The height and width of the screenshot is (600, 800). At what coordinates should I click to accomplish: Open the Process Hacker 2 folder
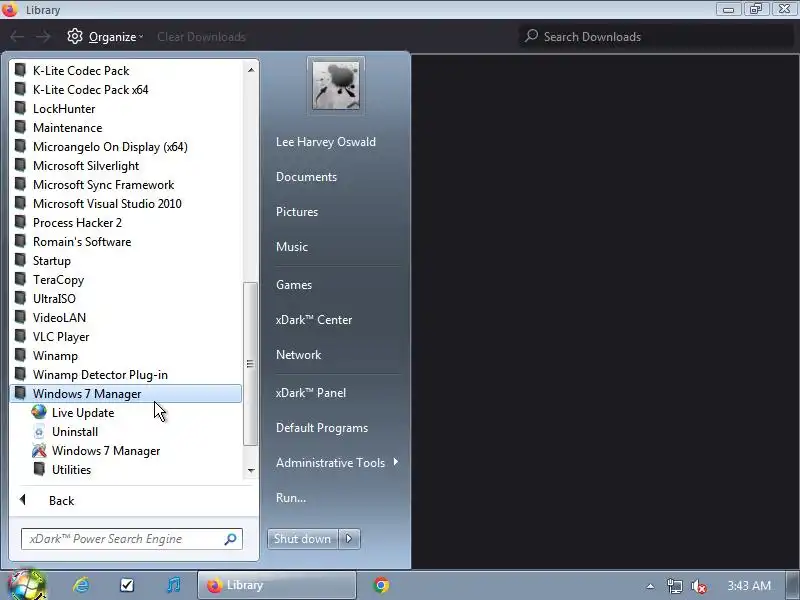pyautogui.click(x=125, y=222)
